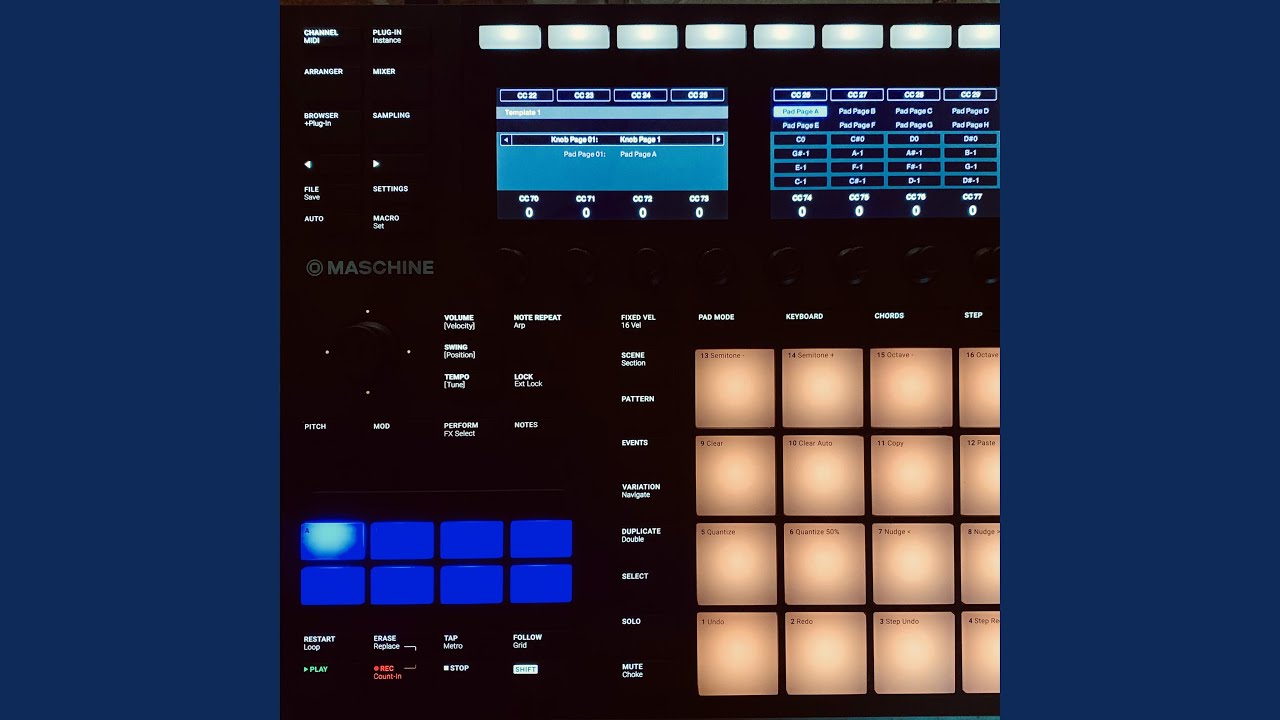Tap the ERASE Replace button

point(387,642)
